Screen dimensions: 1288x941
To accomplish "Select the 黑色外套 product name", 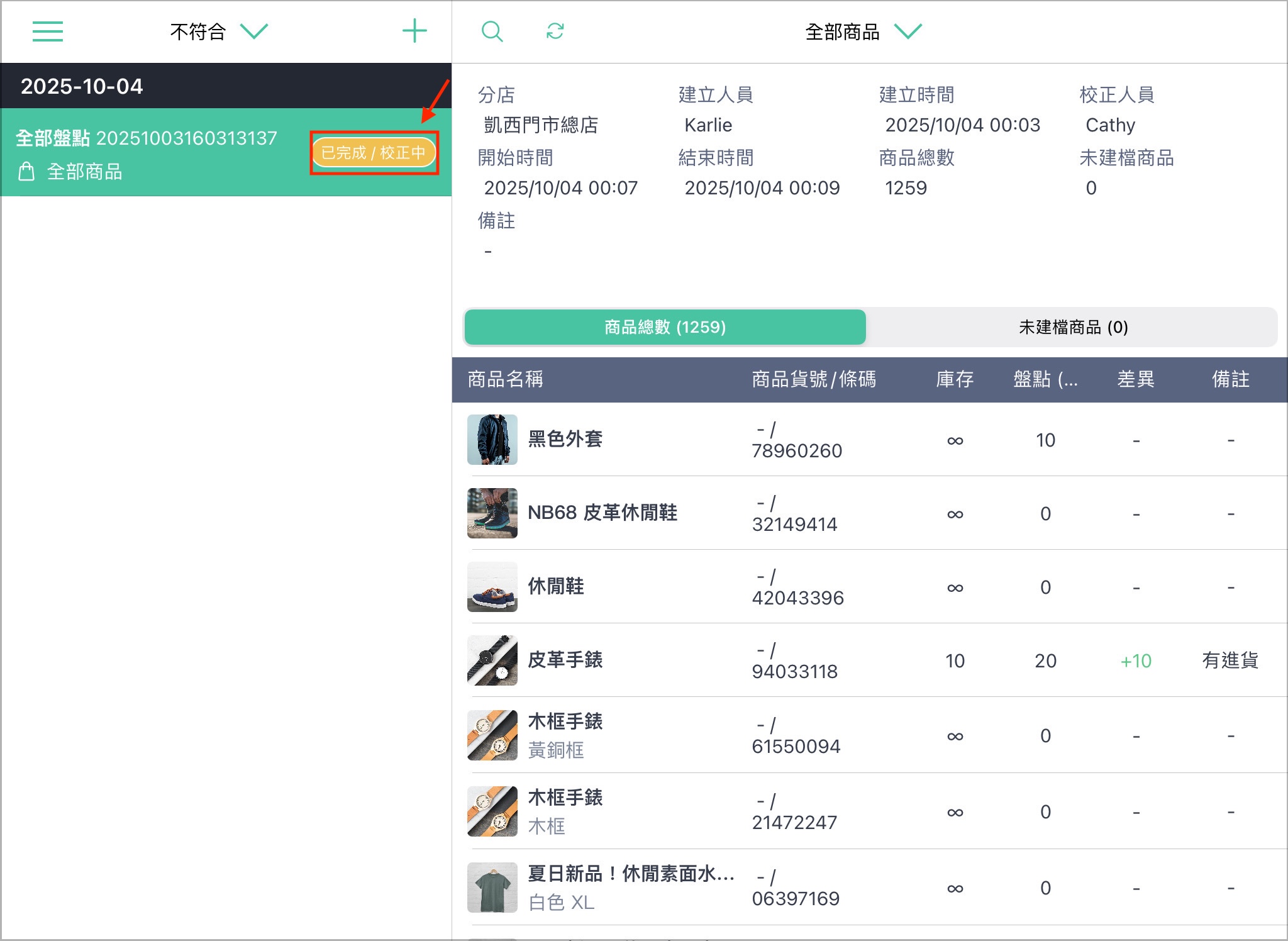I will [x=565, y=439].
